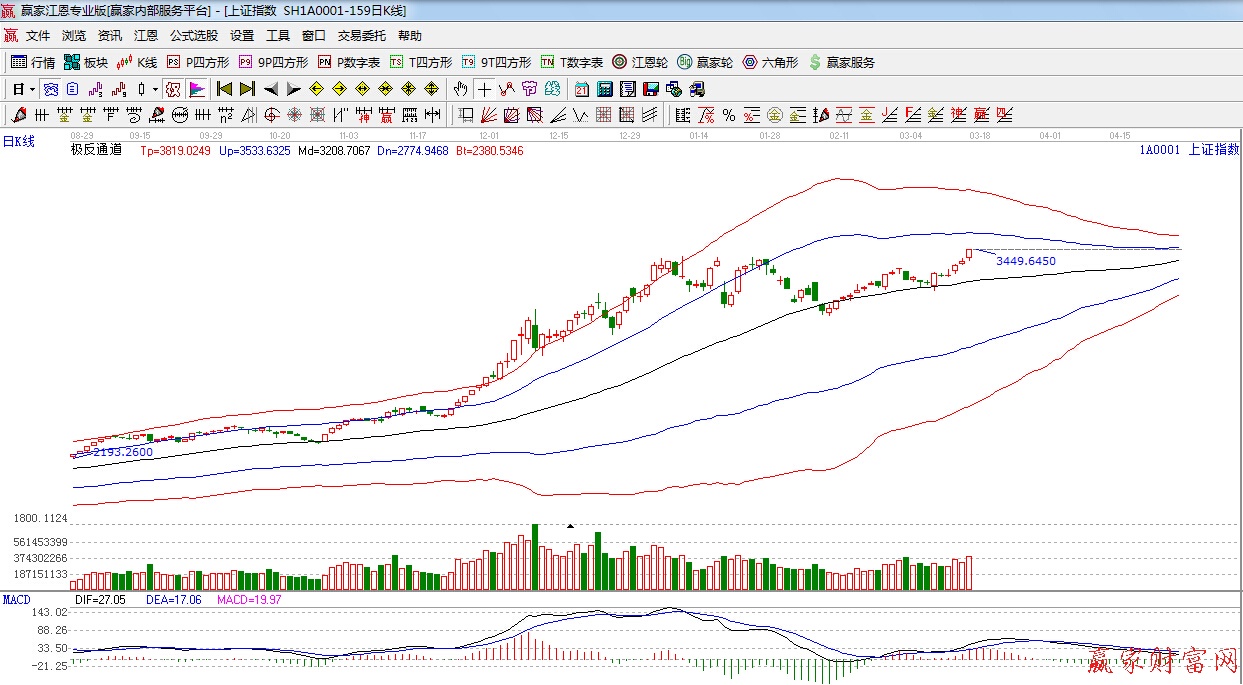Viewport: 1243px width, 685px height.
Task: Toggle the crosshair cursor button
Action: point(484,89)
